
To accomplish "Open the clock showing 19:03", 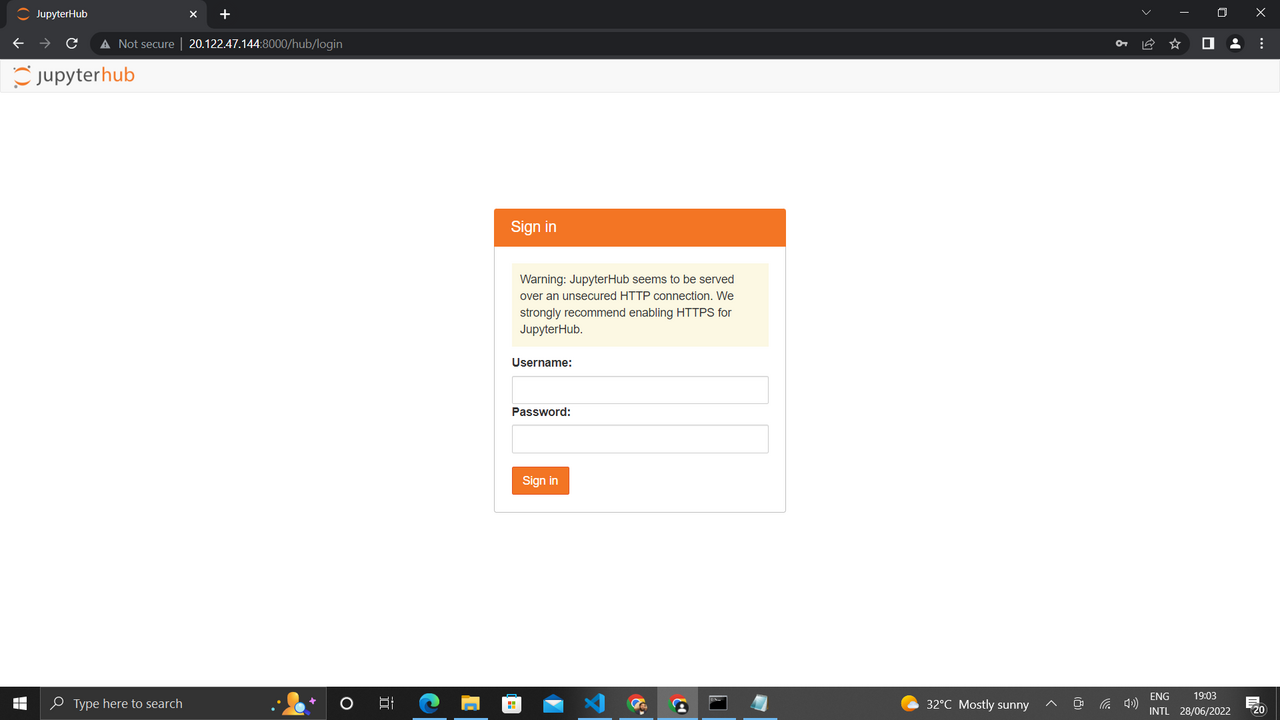I will (1205, 704).
